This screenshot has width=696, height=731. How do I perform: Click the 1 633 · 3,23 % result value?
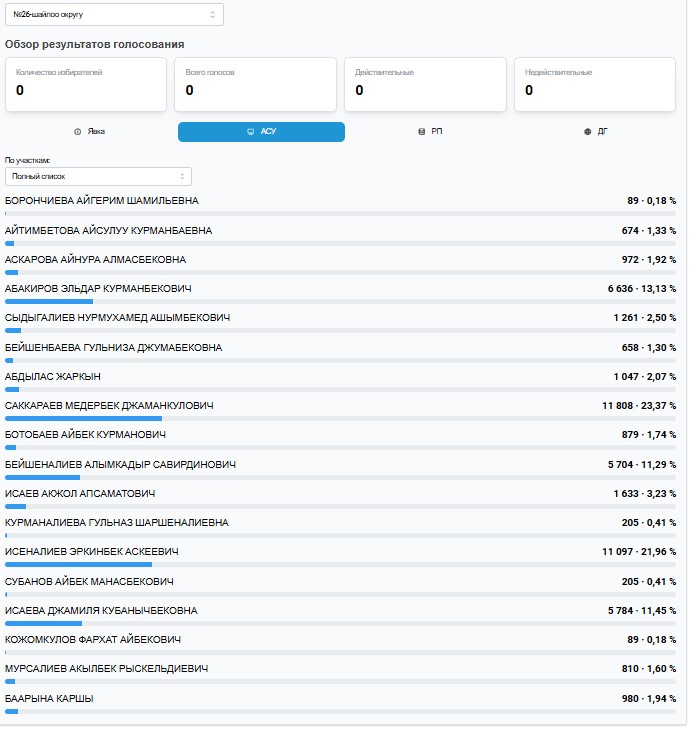coord(644,494)
